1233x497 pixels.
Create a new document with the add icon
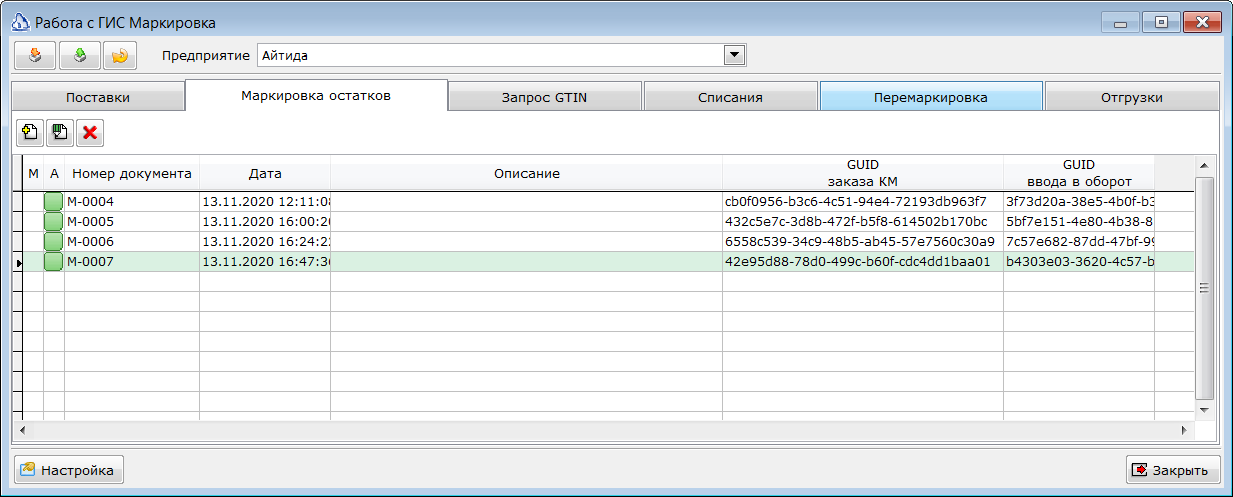pyautogui.click(x=30, y=132)
